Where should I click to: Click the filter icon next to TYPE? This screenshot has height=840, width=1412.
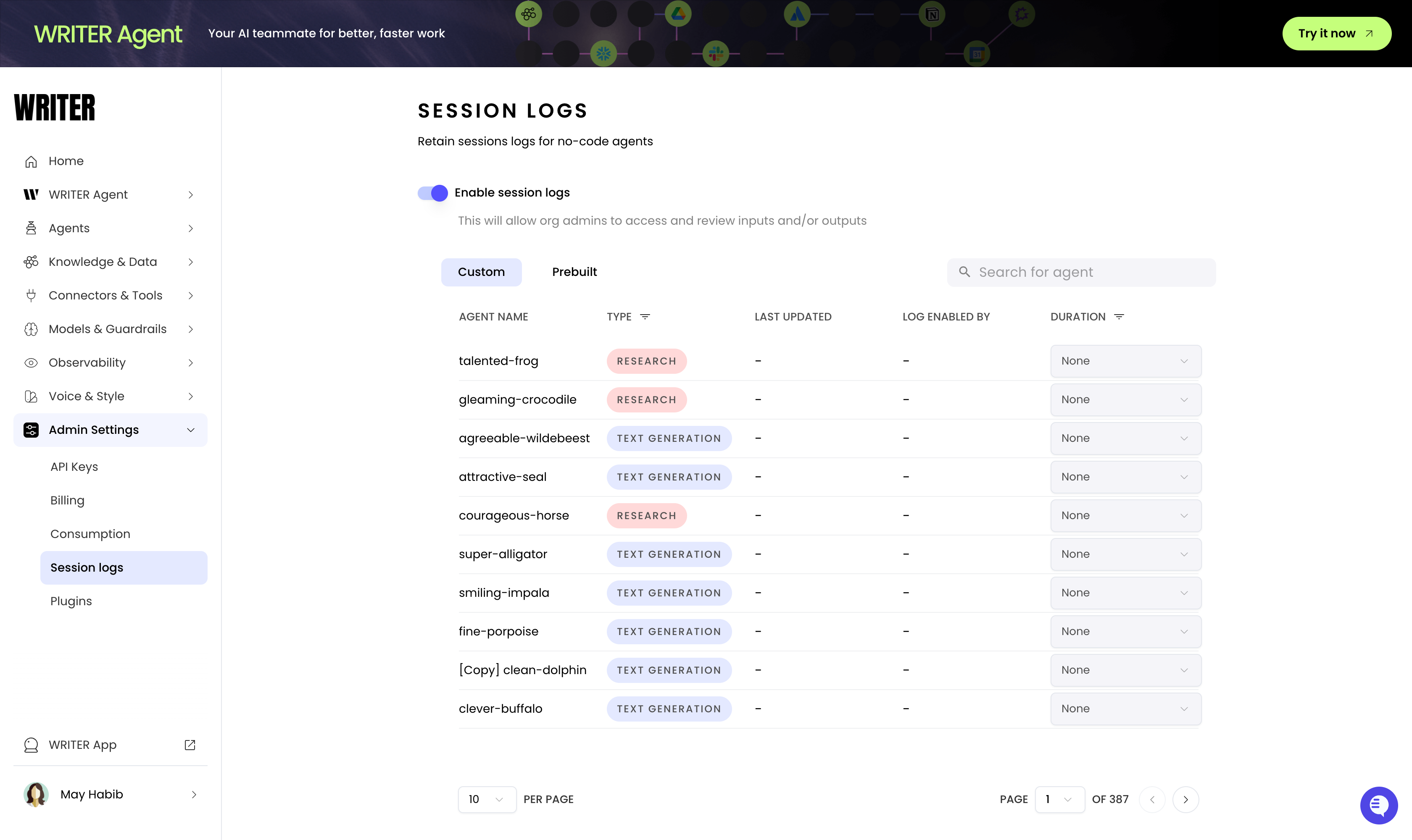coord(645,316)
